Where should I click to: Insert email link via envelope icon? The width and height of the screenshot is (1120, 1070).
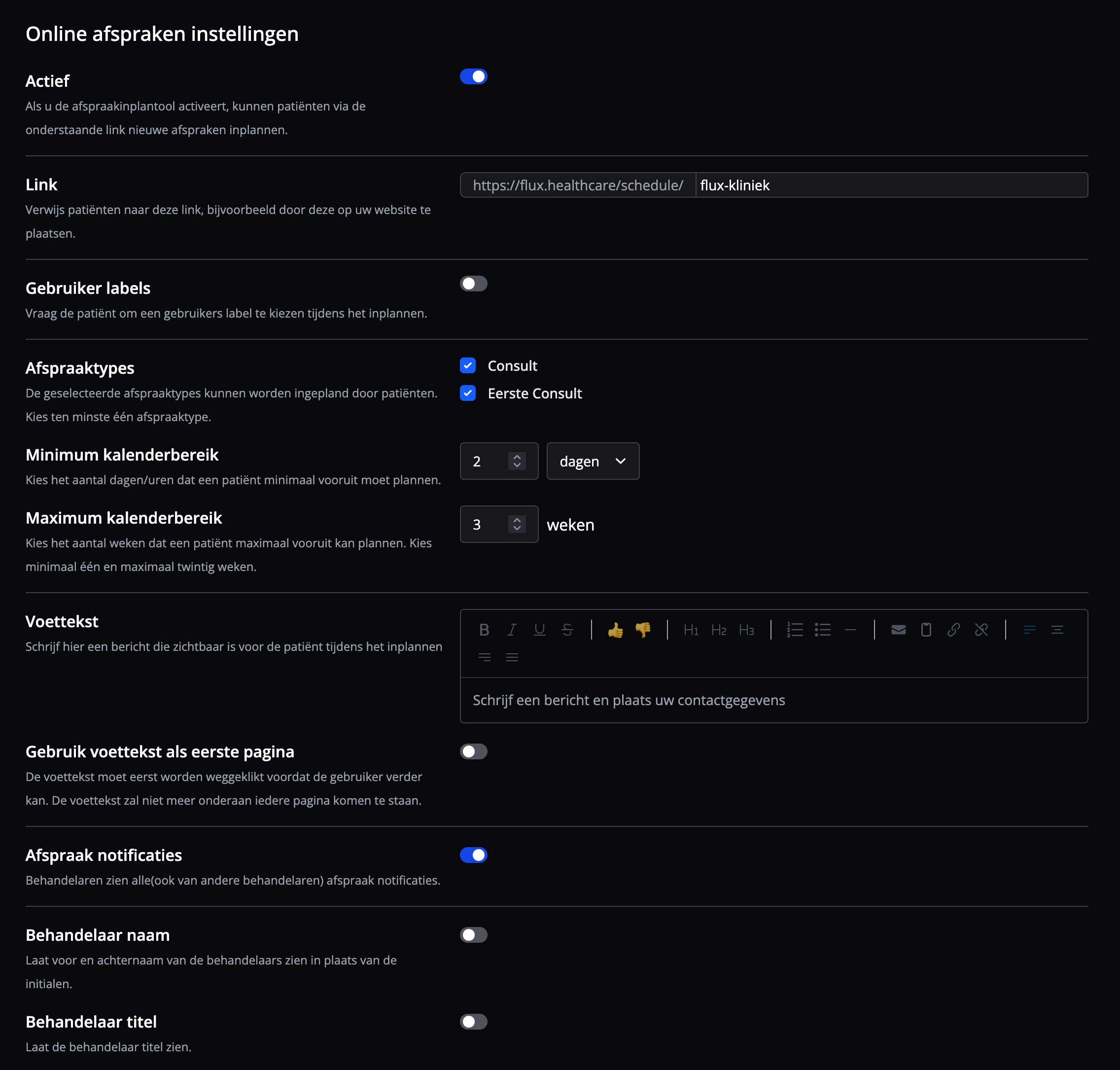tap(899, 630)
